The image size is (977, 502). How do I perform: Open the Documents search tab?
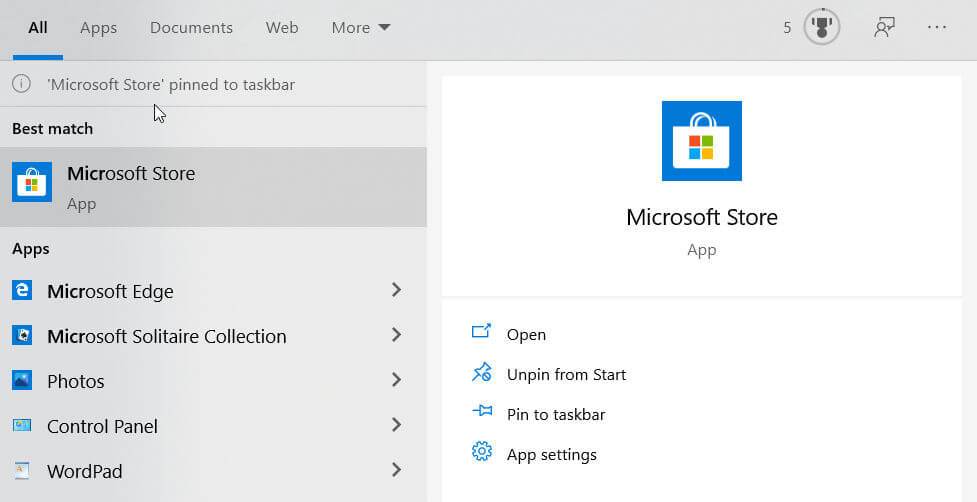pos(191,28)
